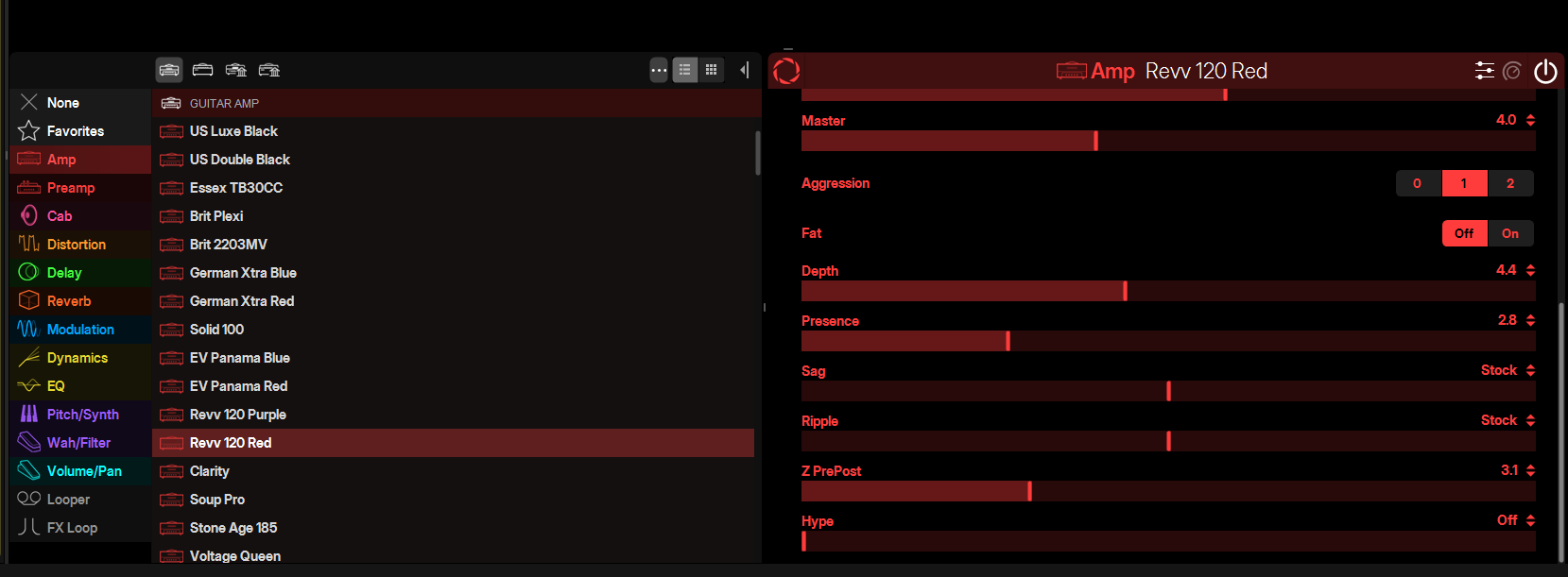
Task: Switch model browser to list view
Action: click(x=685, y=70)
